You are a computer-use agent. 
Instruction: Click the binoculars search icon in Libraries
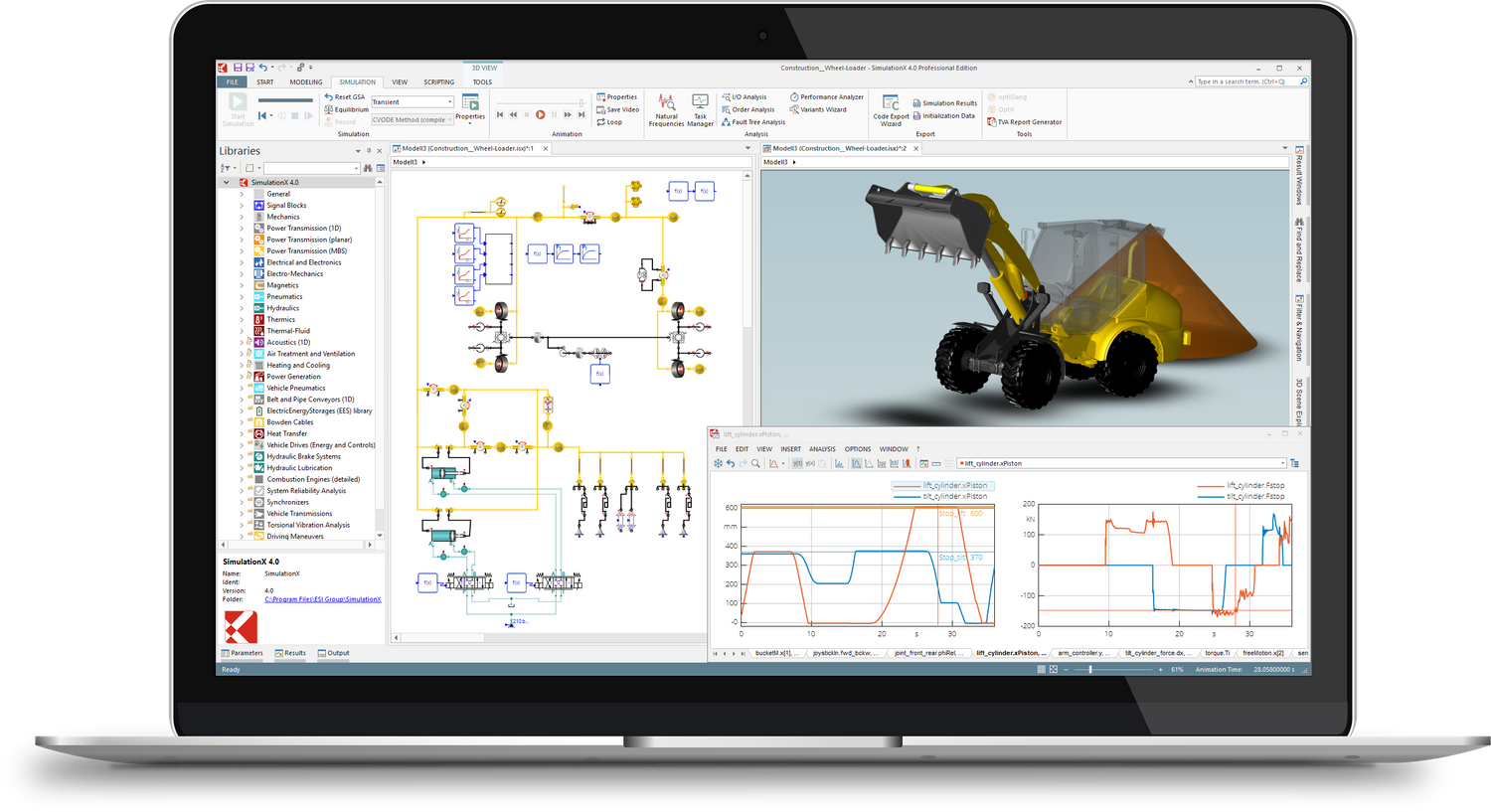point(368,168)
